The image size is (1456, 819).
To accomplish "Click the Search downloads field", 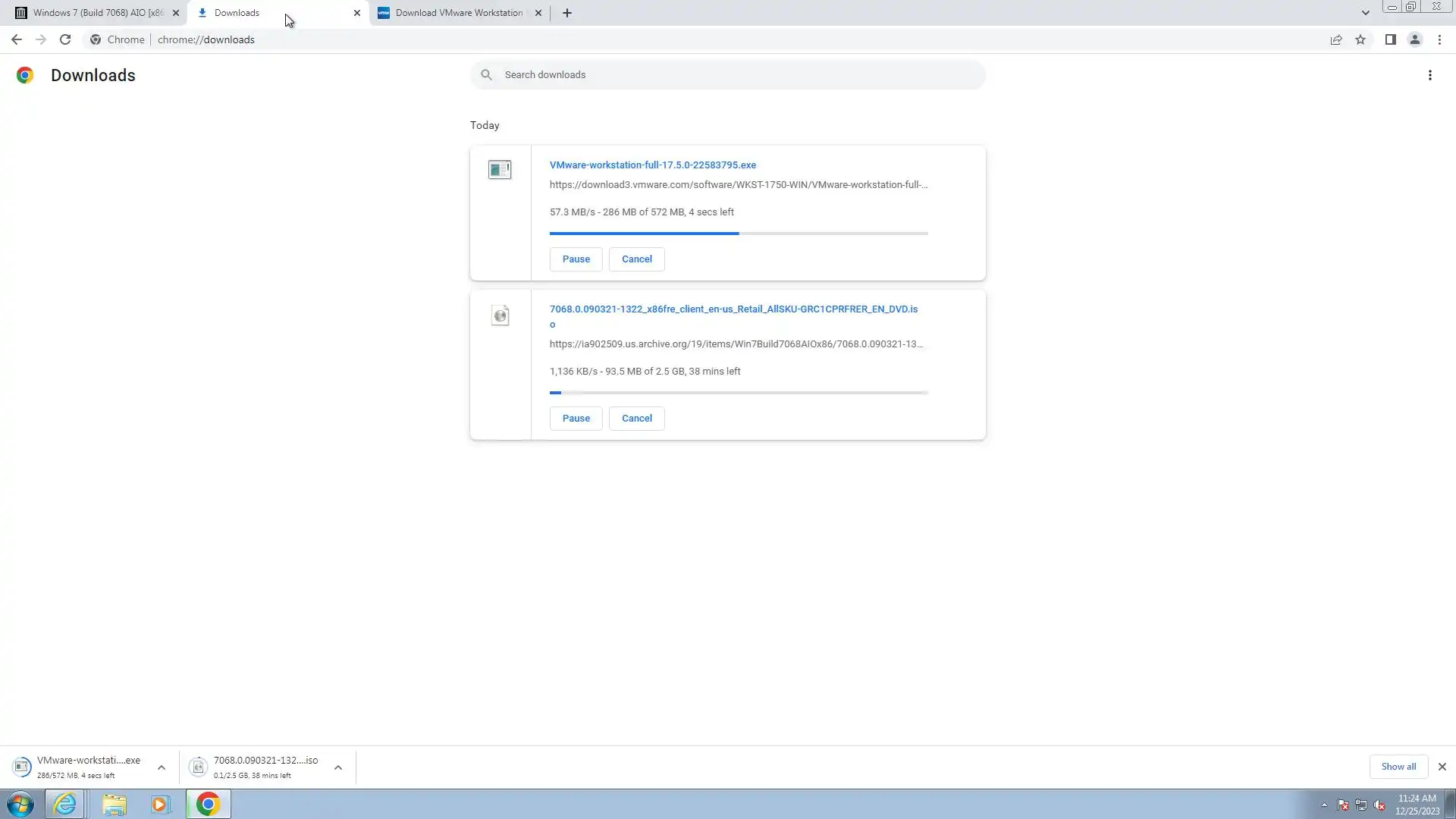I will tap(728, 75).
